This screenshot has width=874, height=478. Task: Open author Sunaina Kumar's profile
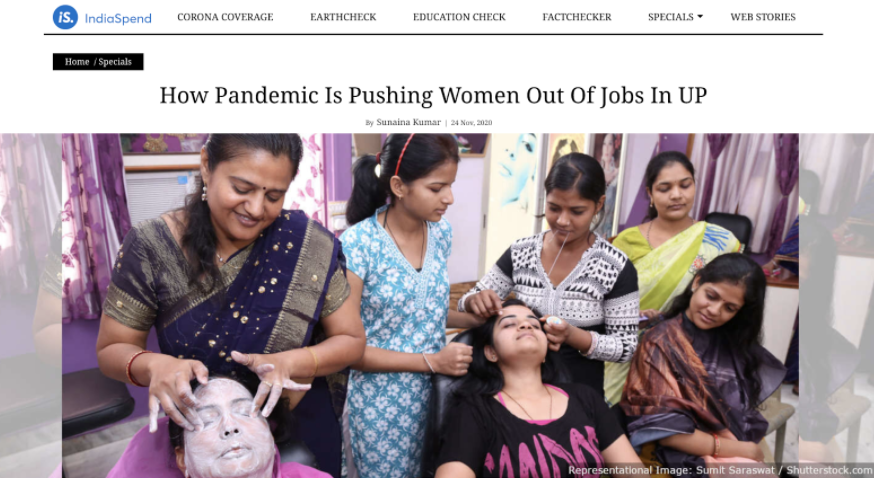coord(408,122)
